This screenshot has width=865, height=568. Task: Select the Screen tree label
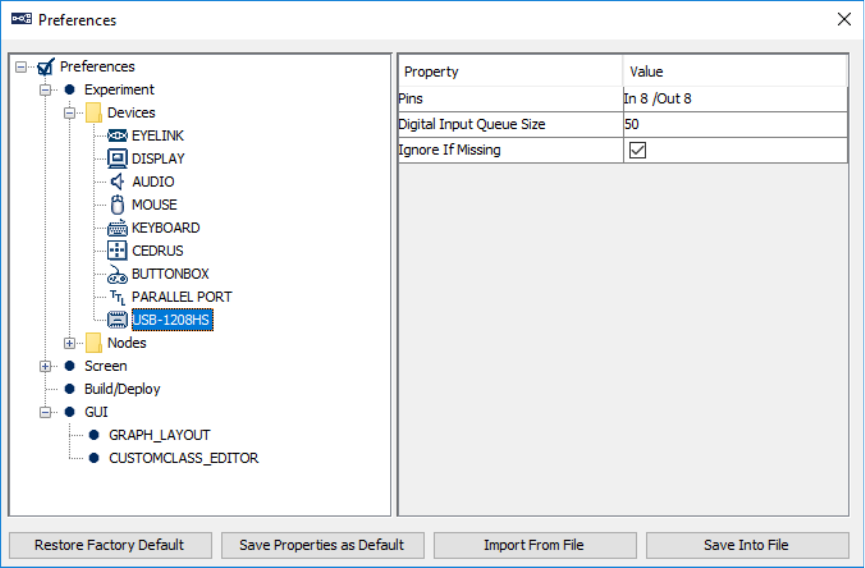106,366
